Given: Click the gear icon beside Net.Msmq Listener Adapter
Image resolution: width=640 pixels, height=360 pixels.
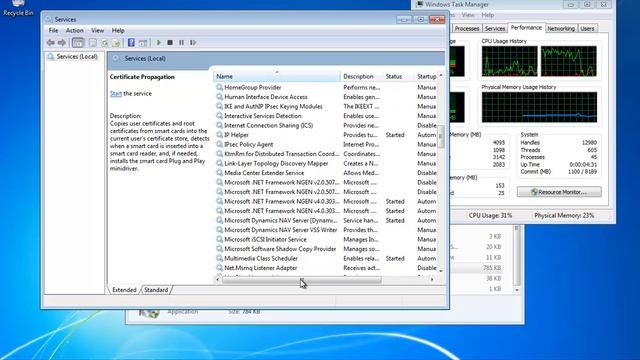Looking at the screenshot, I should (x=220, y=268).
